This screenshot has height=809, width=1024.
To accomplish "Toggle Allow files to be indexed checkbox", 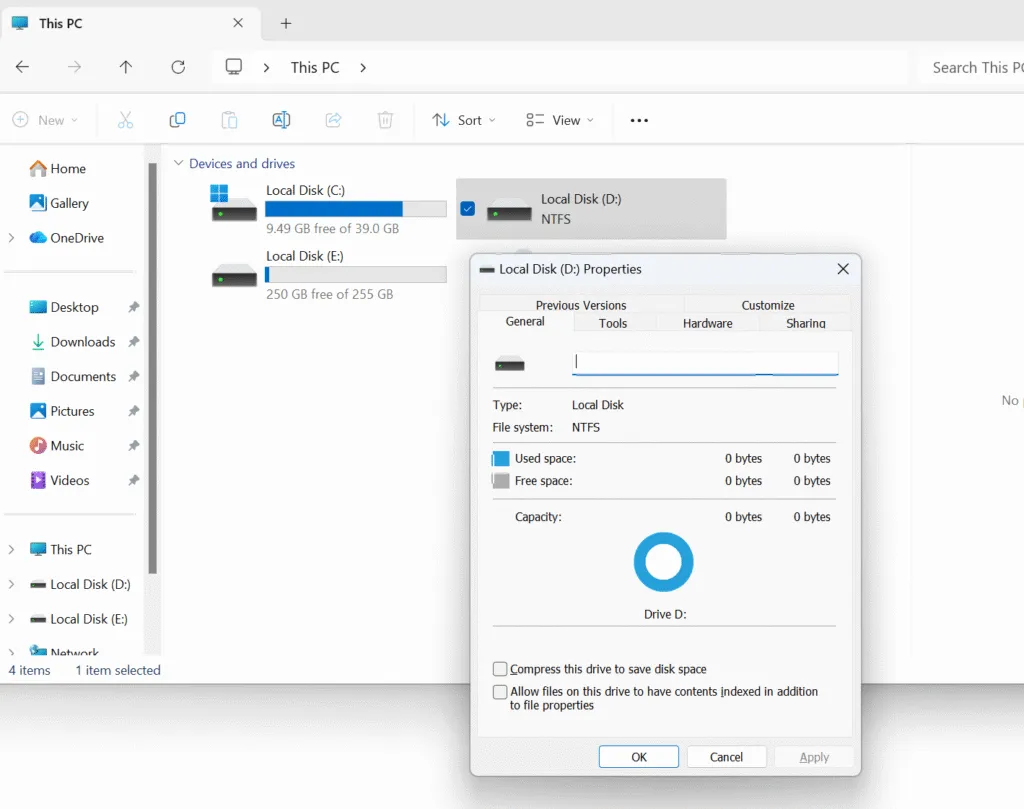I will [500, 692].
